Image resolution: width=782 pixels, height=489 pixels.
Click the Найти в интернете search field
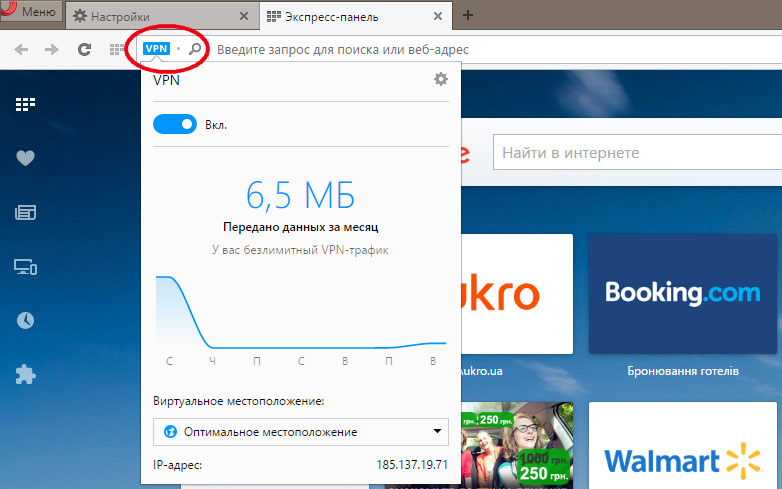637,153
